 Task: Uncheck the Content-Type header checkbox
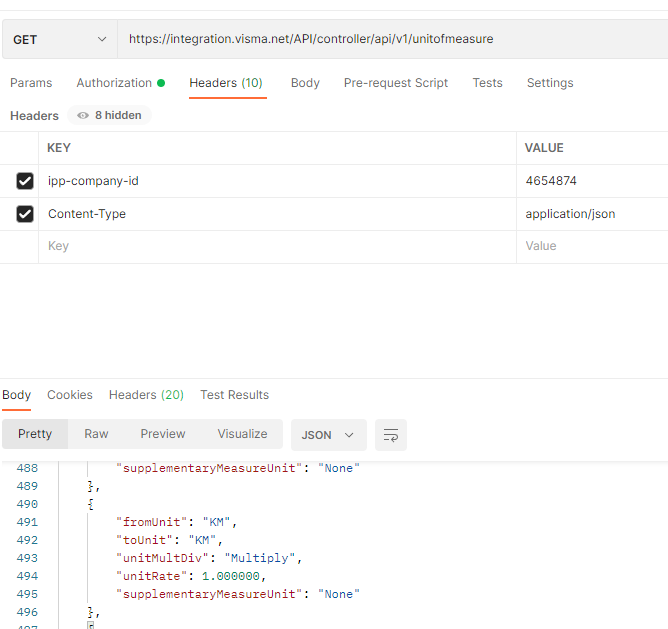25,214
